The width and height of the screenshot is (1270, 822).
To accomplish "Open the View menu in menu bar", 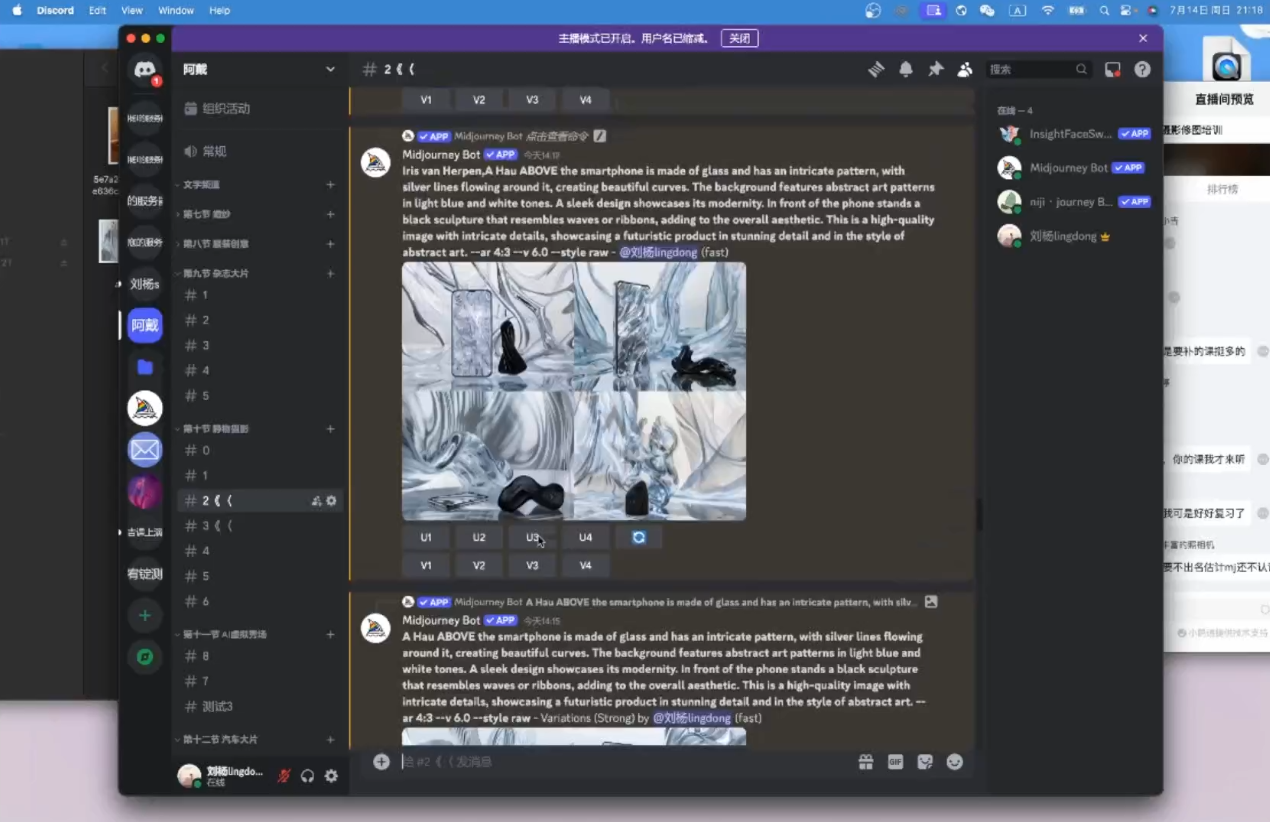I will click(x=131, y=10).
